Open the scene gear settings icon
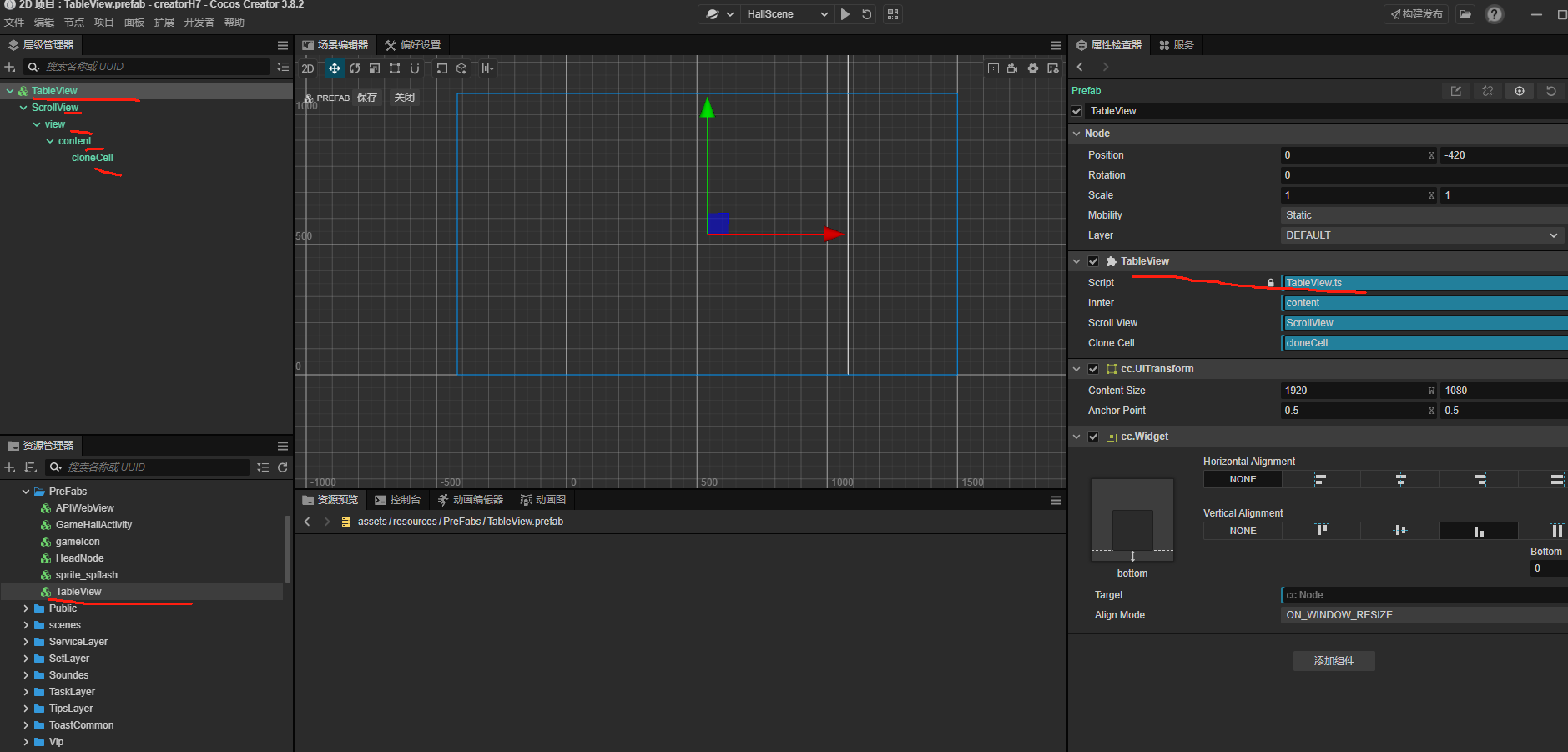 [1033, 68]
